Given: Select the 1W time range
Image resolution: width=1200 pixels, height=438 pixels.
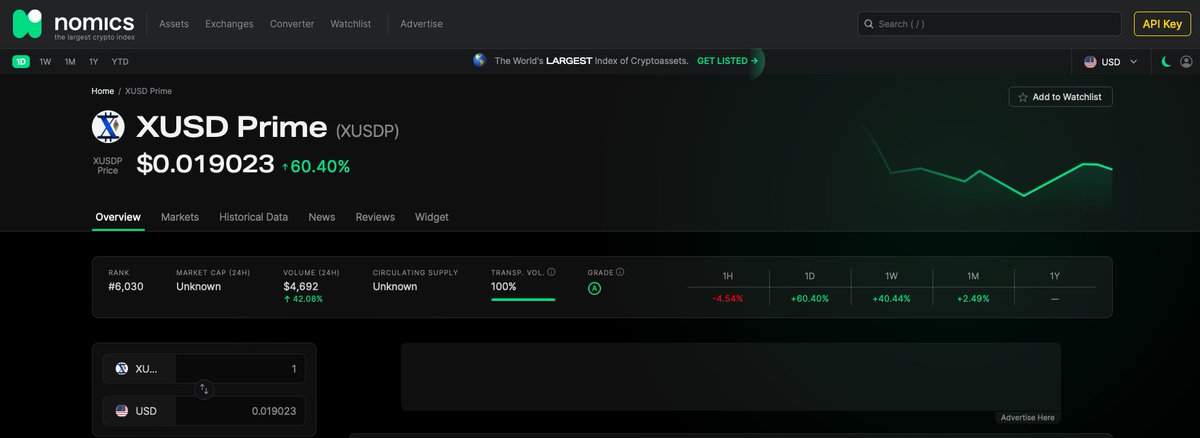Looking at the screenshot, I should [45, 62].
